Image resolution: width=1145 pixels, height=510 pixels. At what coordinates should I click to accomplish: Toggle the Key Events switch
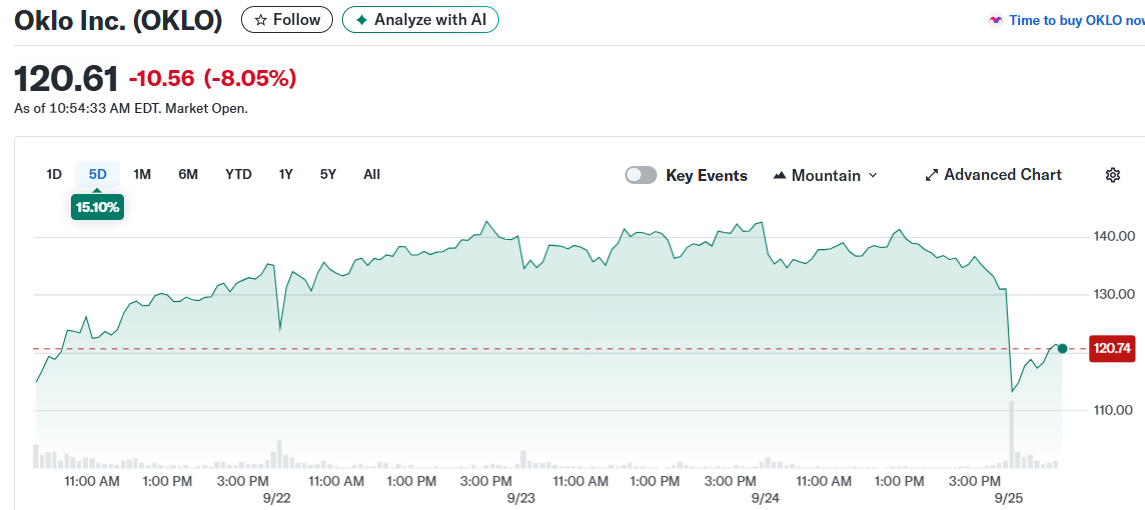[641, 175]
